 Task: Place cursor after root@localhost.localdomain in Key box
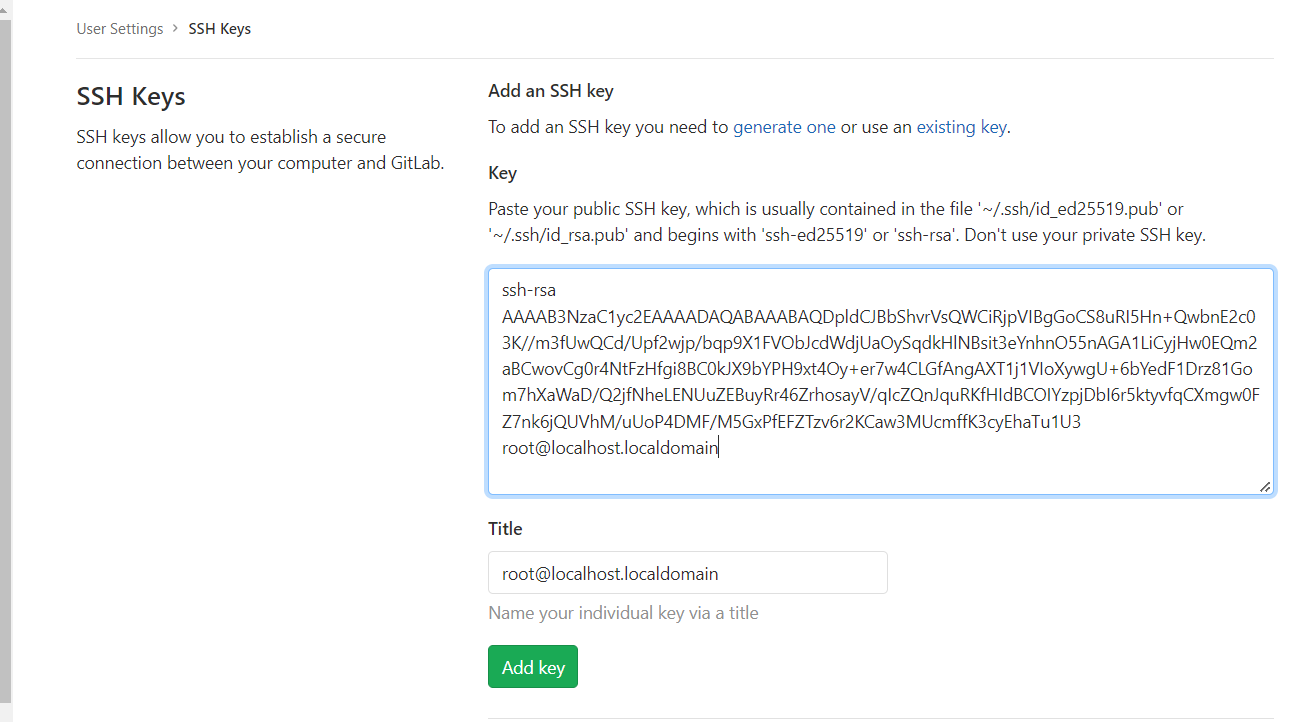coord(720,449)
